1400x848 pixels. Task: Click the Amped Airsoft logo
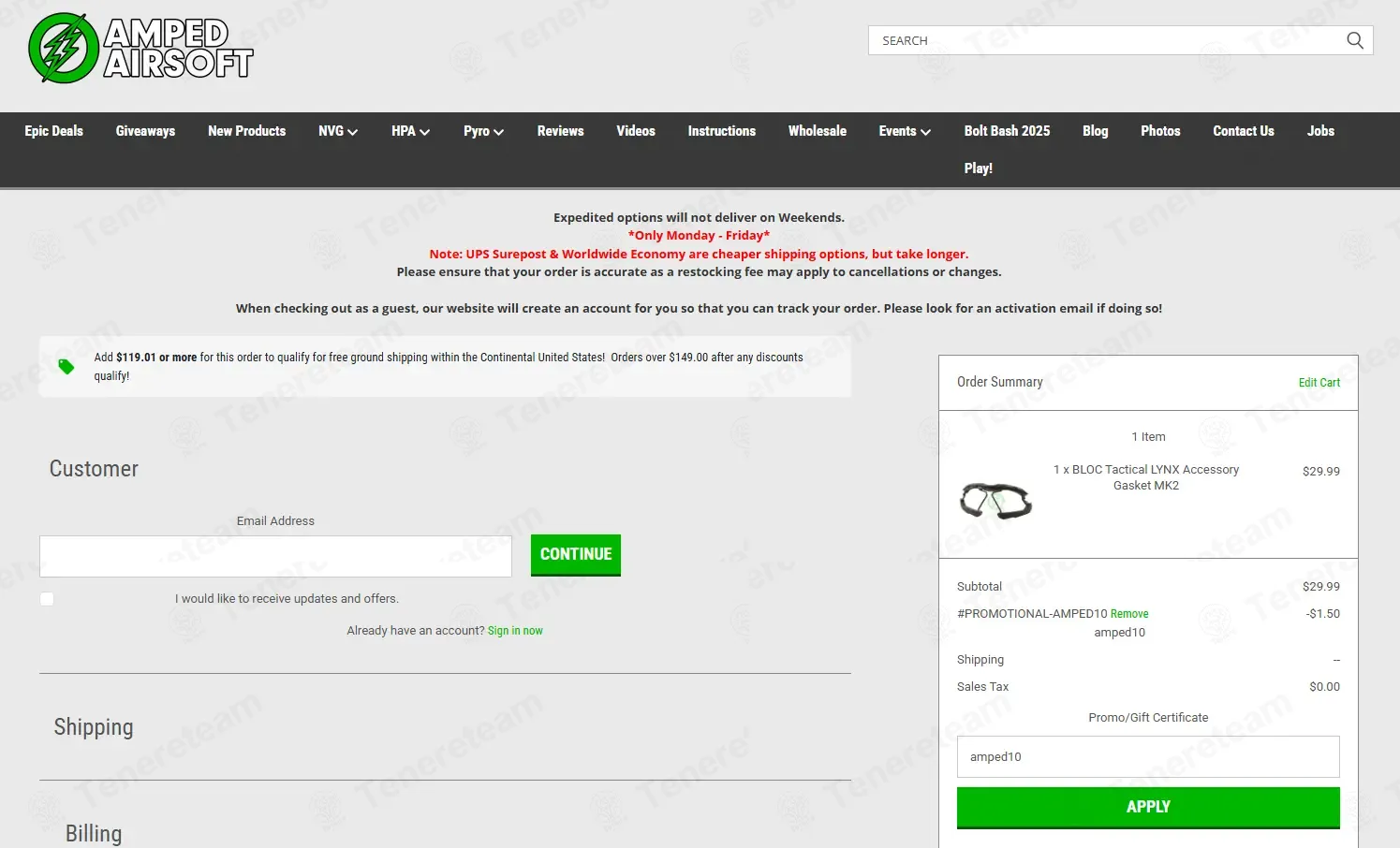click(x=140, y=48)
